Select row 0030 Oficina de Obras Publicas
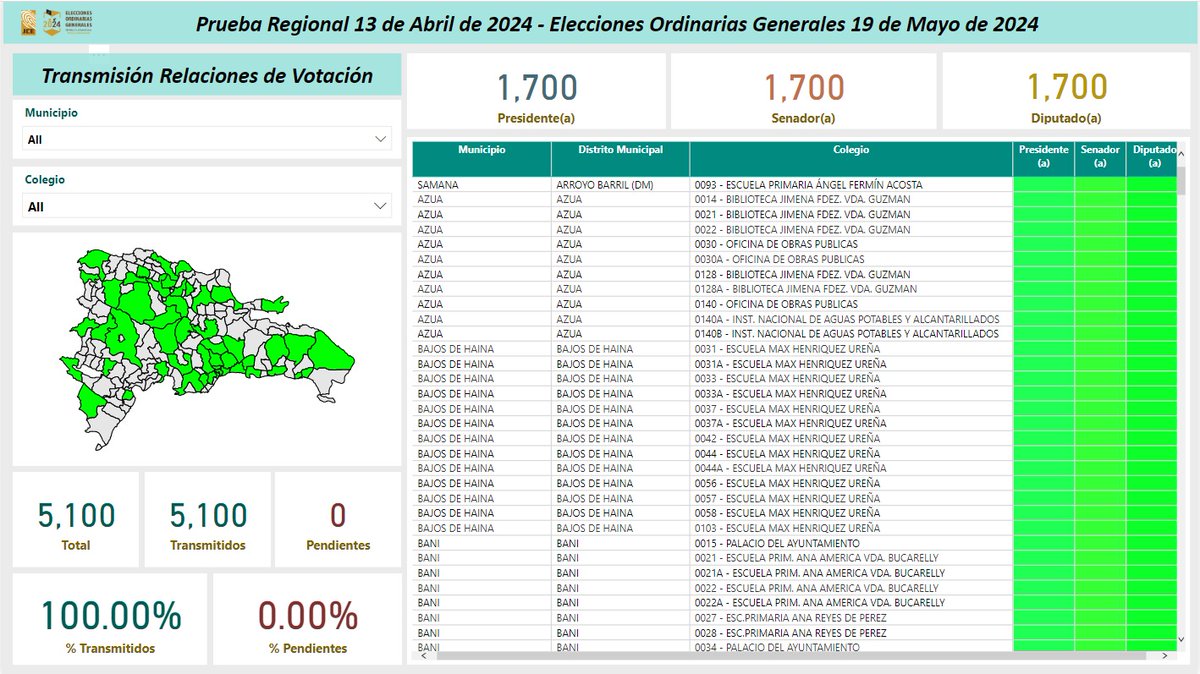Screen dimensions: 1200x674 coord(795,244)
